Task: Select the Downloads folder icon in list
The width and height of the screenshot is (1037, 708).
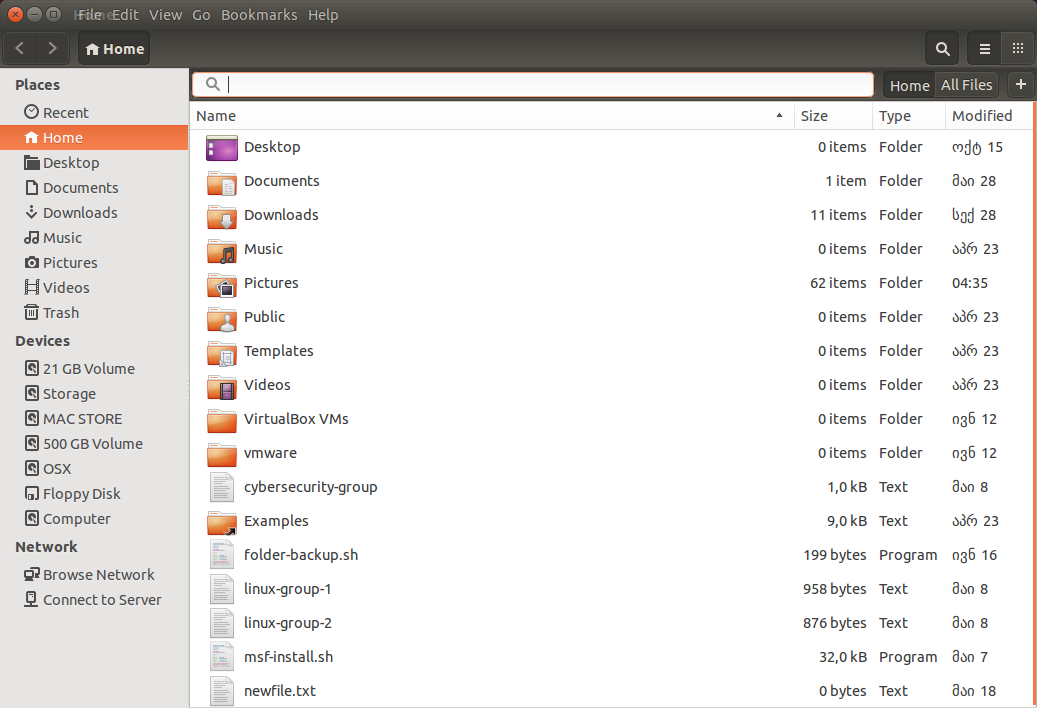Action: [222, 216]
